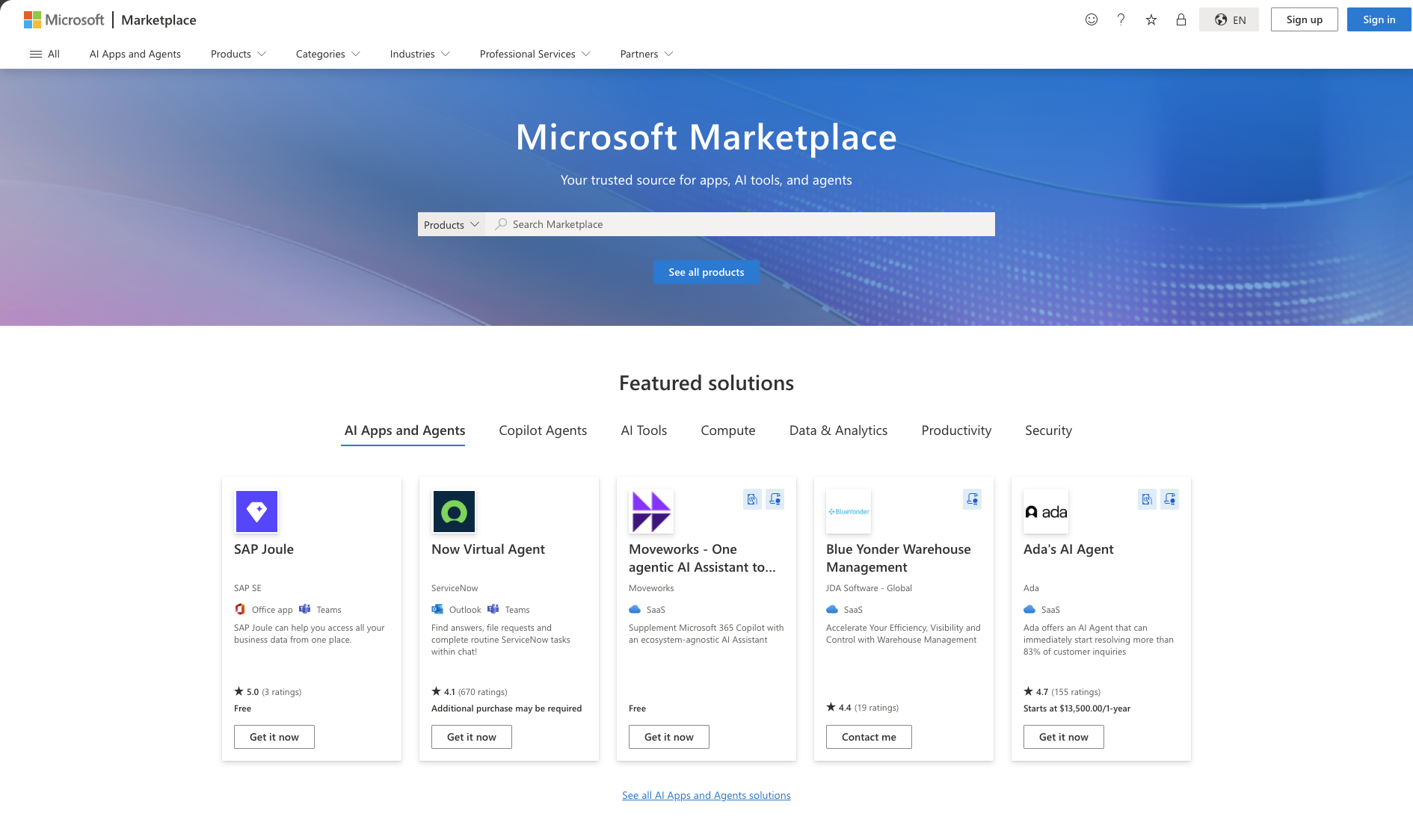Click the lock icon in the header
This screenshot has width=1413, height=840.
pos(1181,19)
